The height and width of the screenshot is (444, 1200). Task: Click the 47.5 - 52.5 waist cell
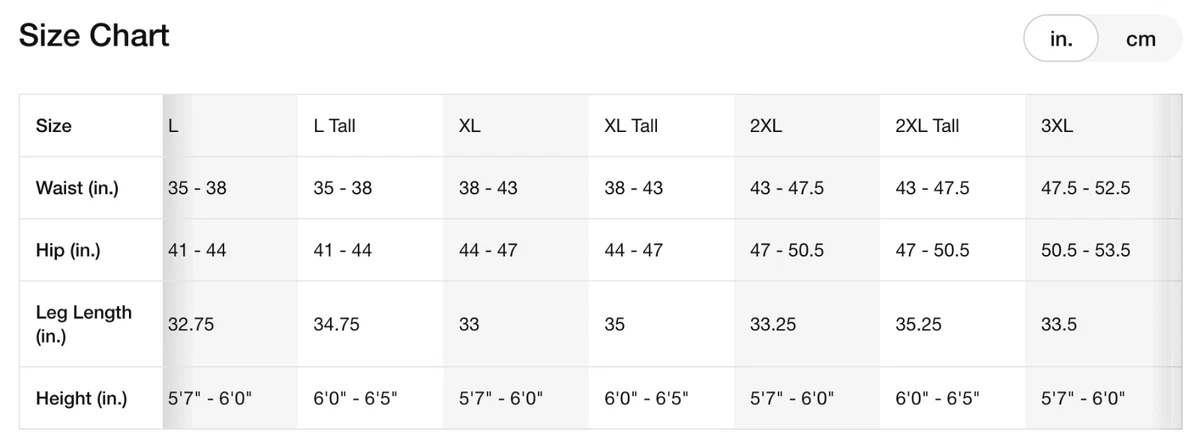click(x=1085, y=188)
